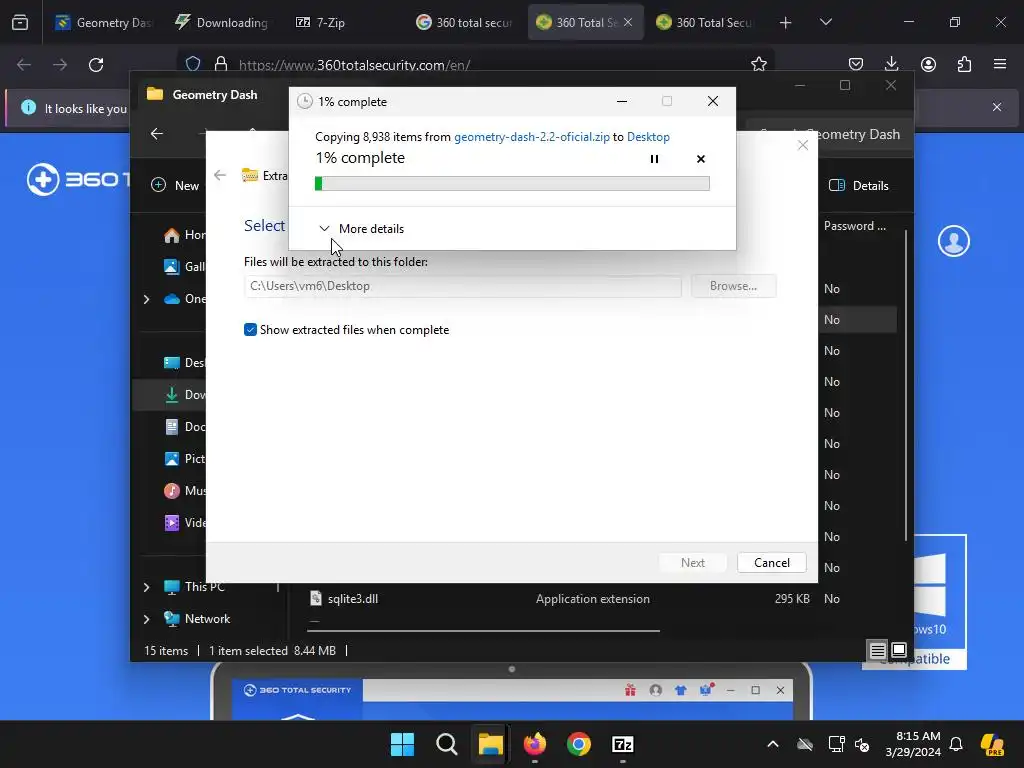Click the Password column header
Image resolution: width=1024 pixels, height=768 pixels.
click(854, 226)
